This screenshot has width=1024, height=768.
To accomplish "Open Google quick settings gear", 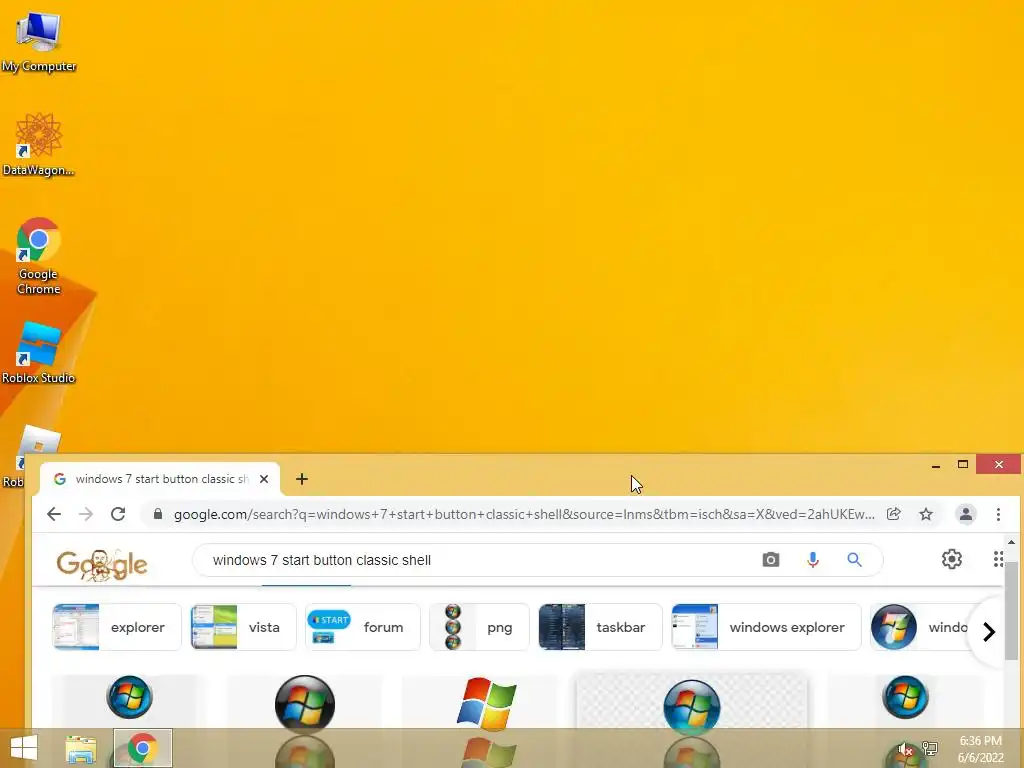I will (952, 559).
